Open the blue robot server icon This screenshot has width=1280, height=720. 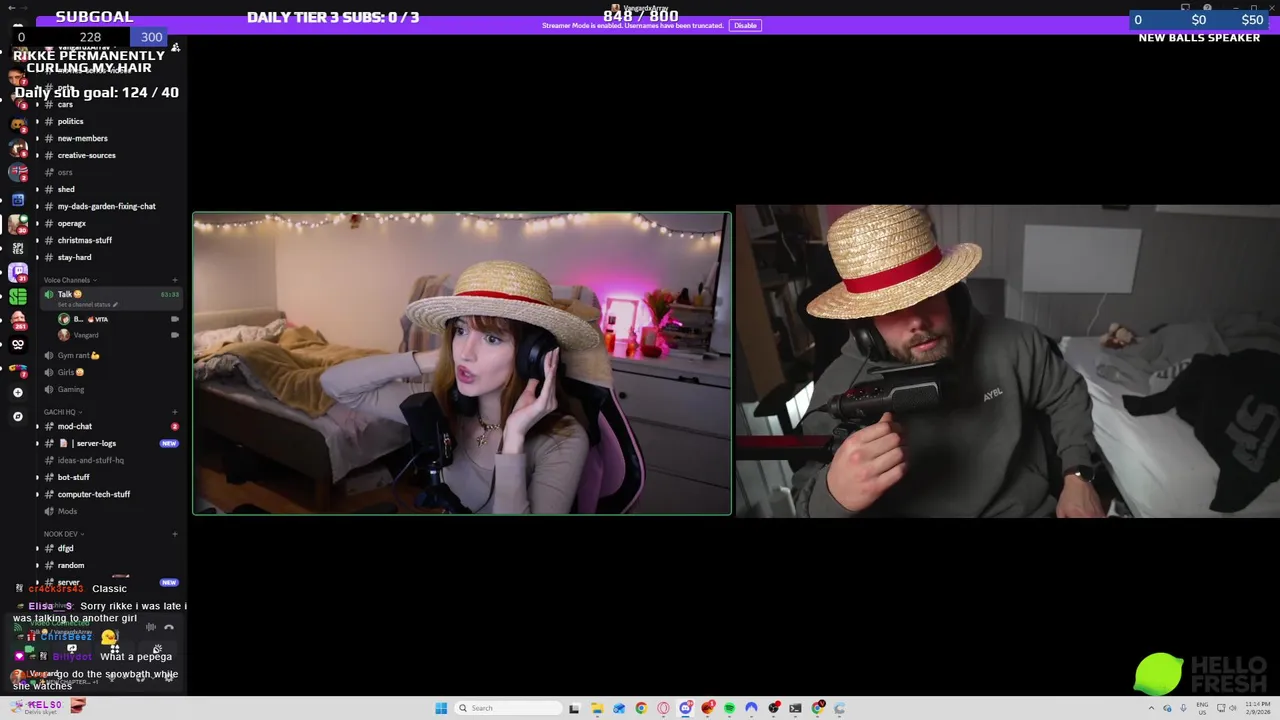18,199
